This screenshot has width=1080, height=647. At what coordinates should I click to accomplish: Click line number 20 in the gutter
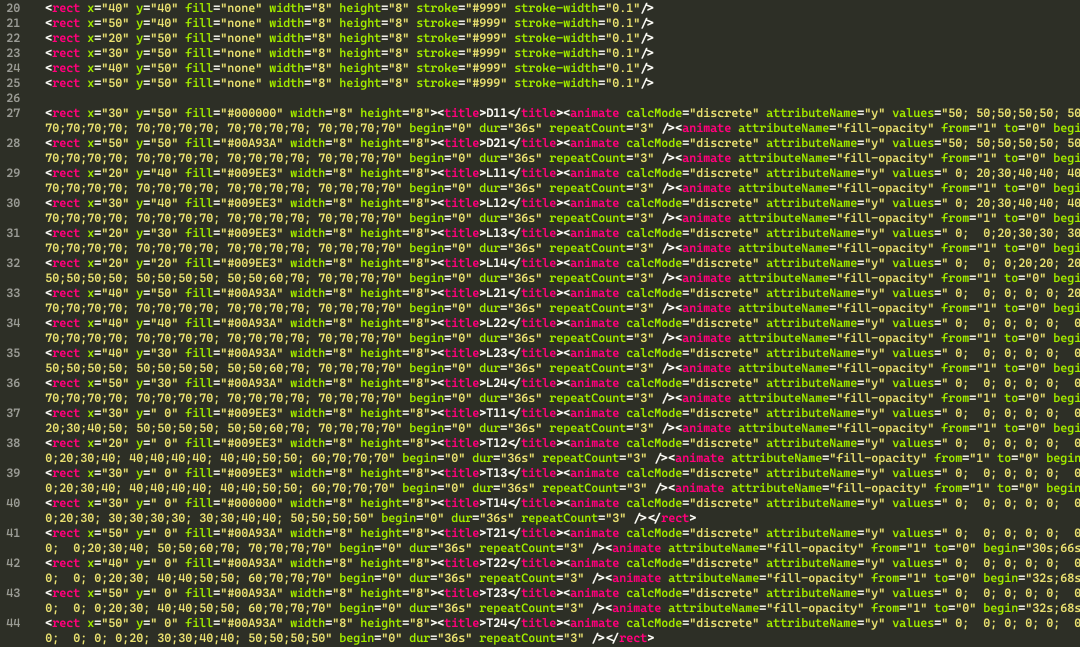(12, 8)
